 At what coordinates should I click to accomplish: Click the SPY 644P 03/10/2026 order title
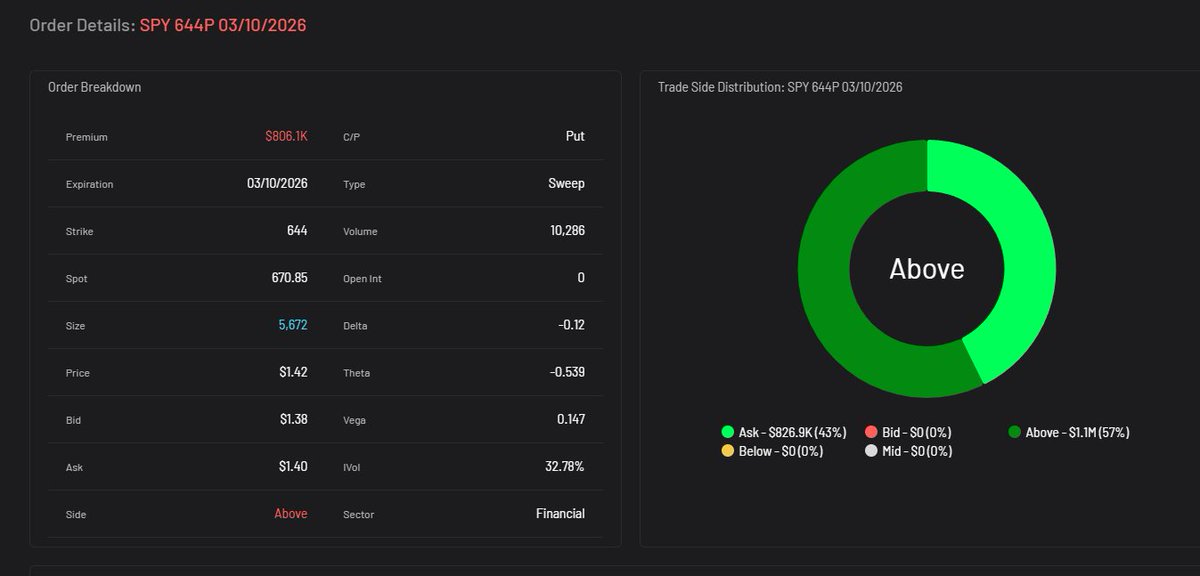click(x=223, y=25)
